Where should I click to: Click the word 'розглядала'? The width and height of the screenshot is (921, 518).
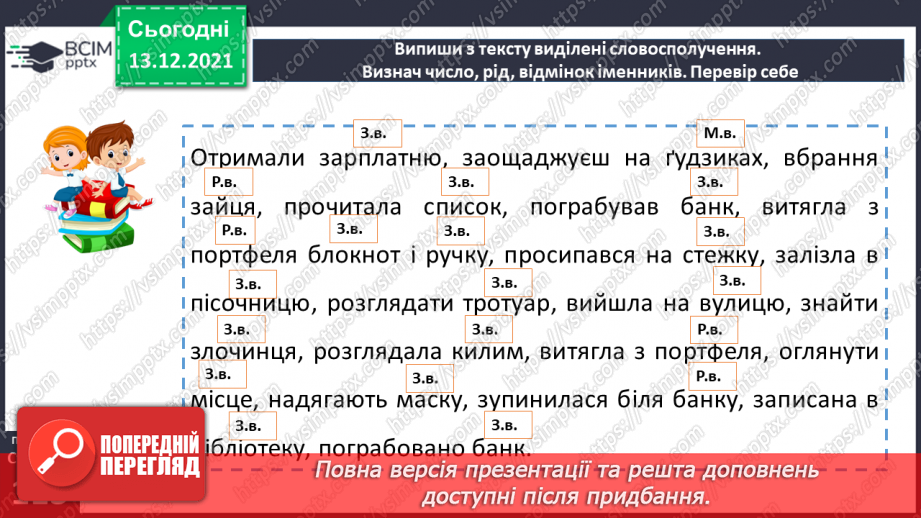click(x=377, y=352)
